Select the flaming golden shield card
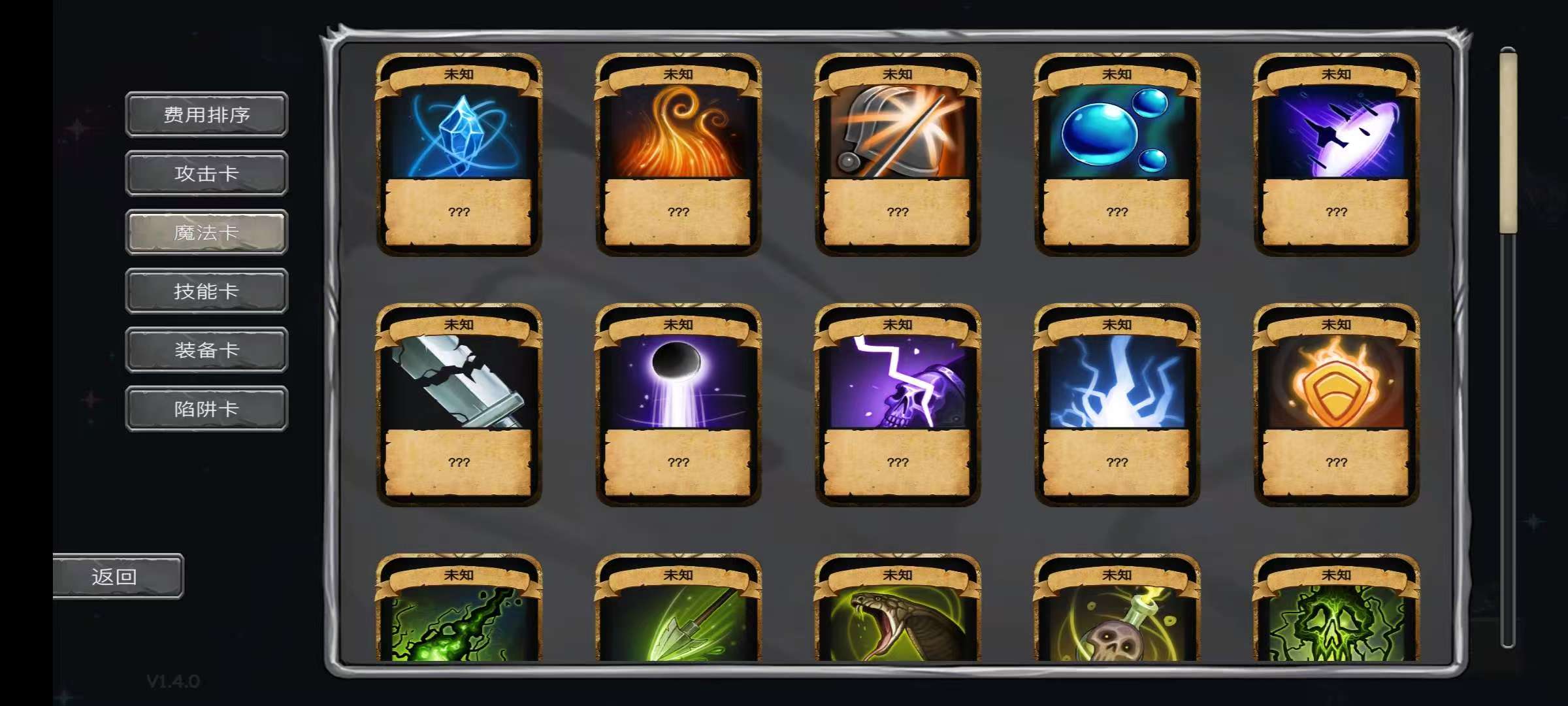 click(x=1336, y=405)
